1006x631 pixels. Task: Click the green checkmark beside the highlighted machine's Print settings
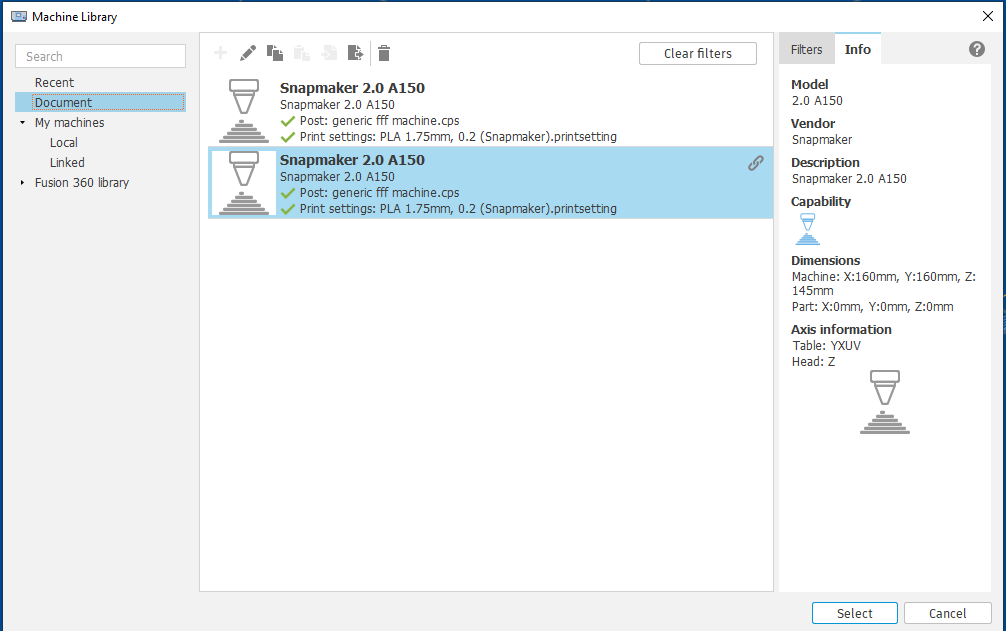(288, 209)
